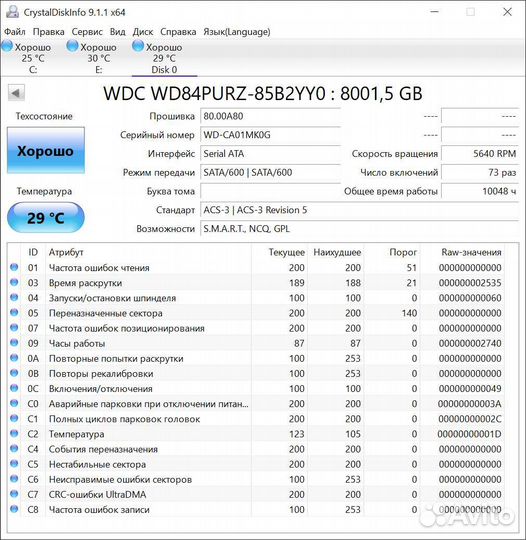The width and height of the screenshot is (526, 540).
Task: Click the Текущее column header
Action: (280, 252)
